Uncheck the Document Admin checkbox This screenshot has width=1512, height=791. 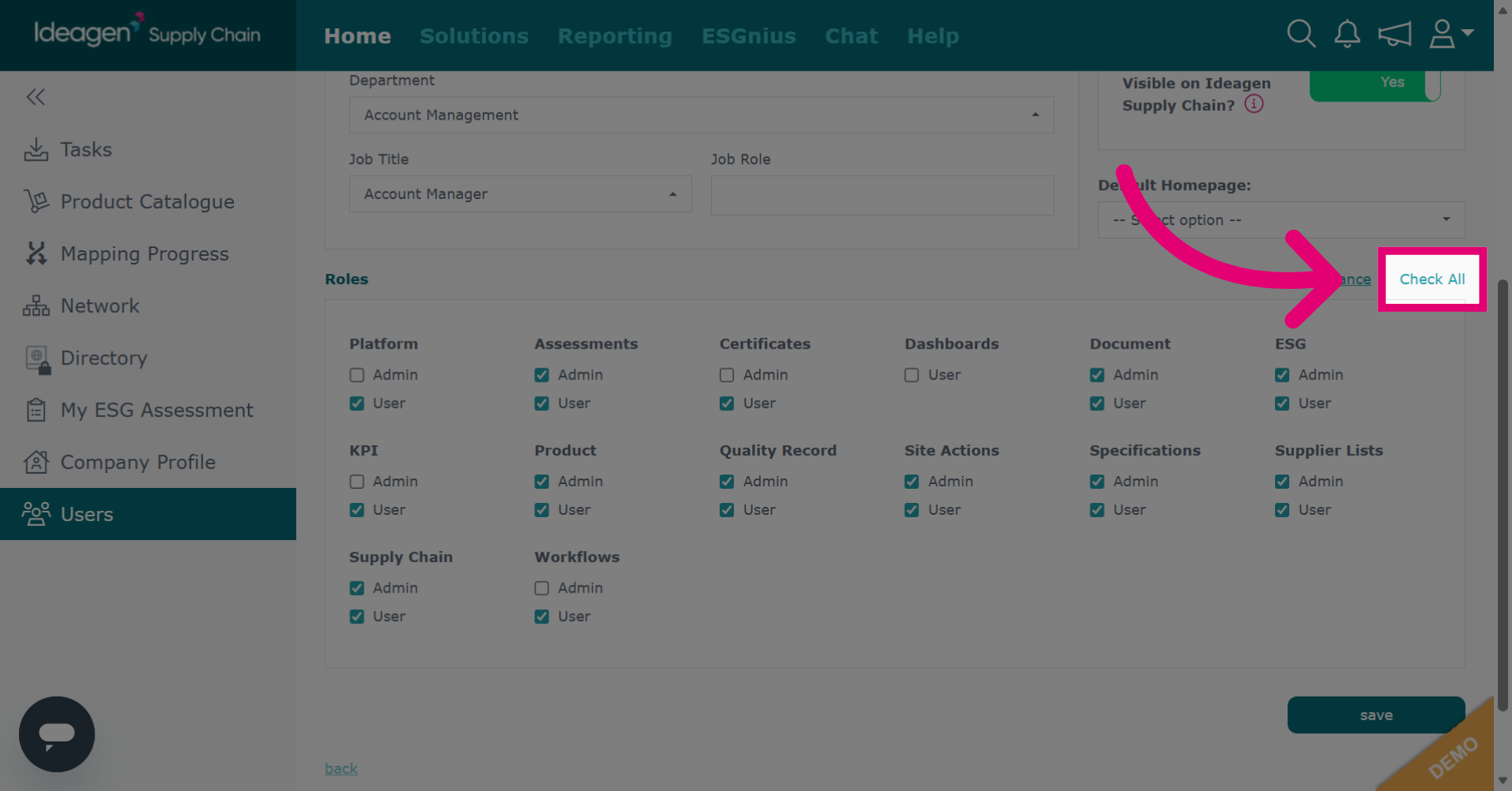point(1097,375)
